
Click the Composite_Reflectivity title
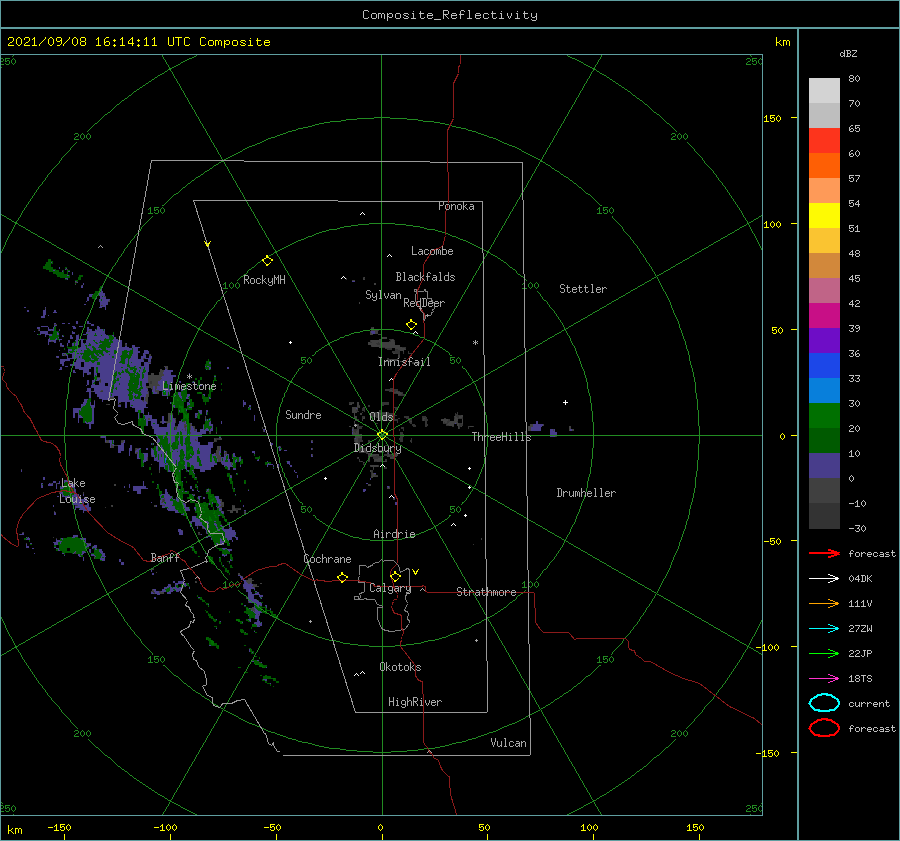pyautogui.click(x=450, y=15)
